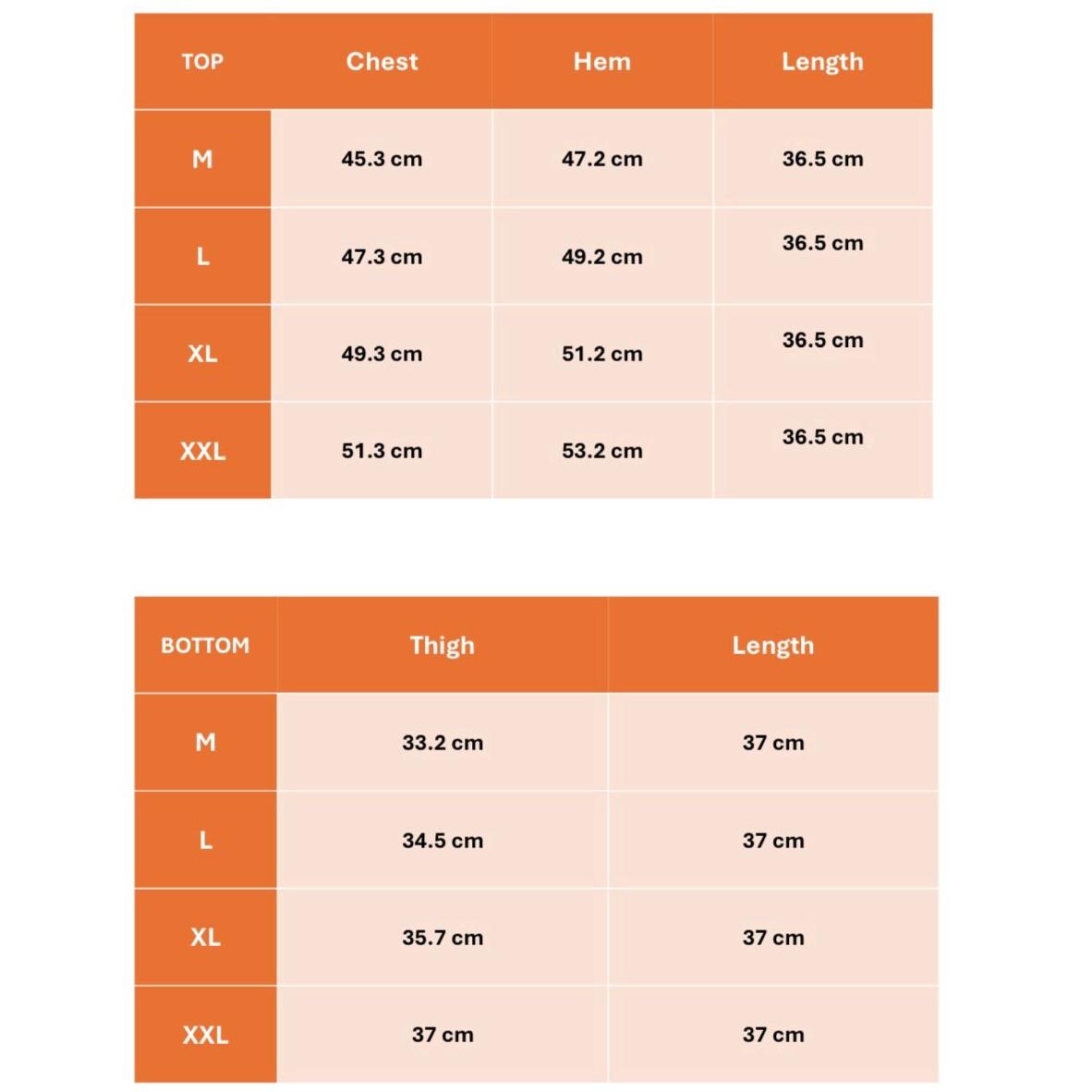1092x1092 pixels.
Task: Select the 47.2 cm hem cell
Action: tap(601, 159)
